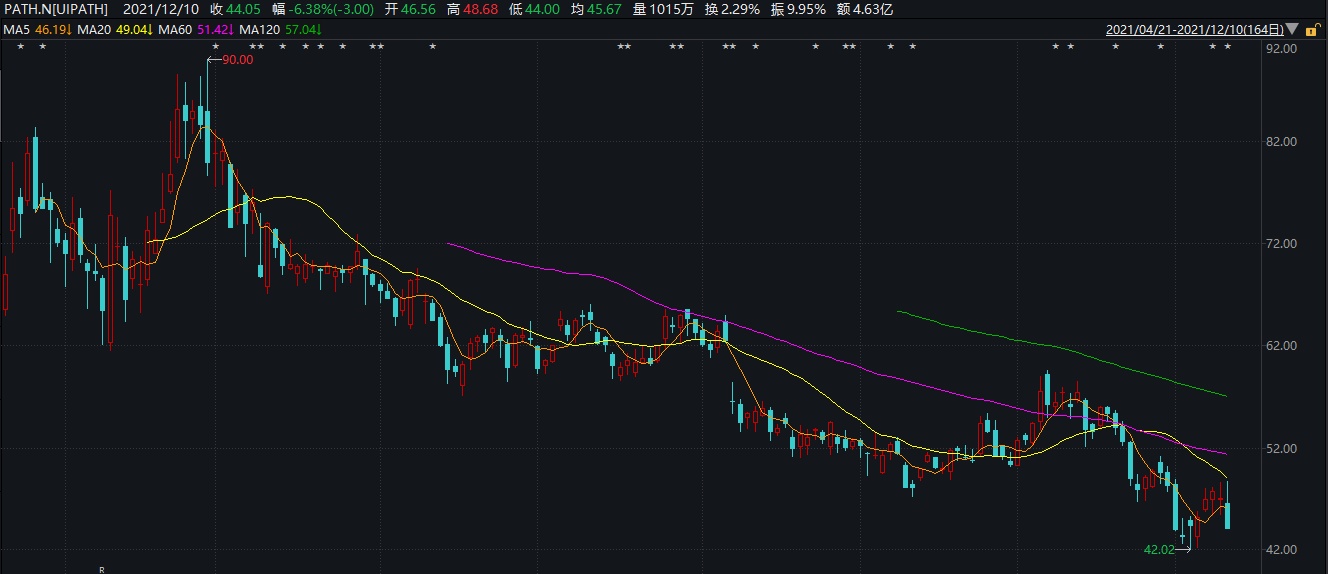This screenshot has height=574, width=1328.
Task: Click the 92.00 price axis label
Action: tap(1281, 47)
